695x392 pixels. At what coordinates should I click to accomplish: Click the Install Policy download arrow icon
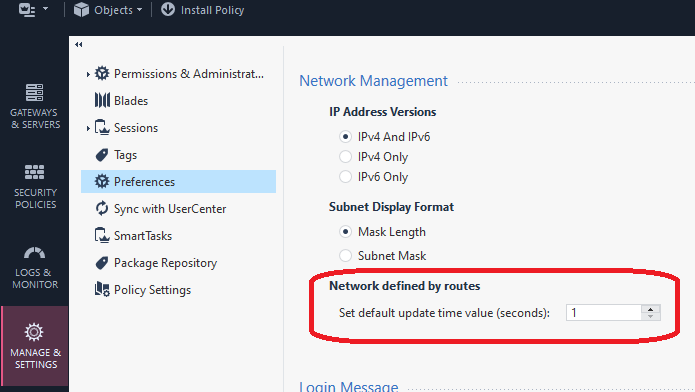point(168,9)
